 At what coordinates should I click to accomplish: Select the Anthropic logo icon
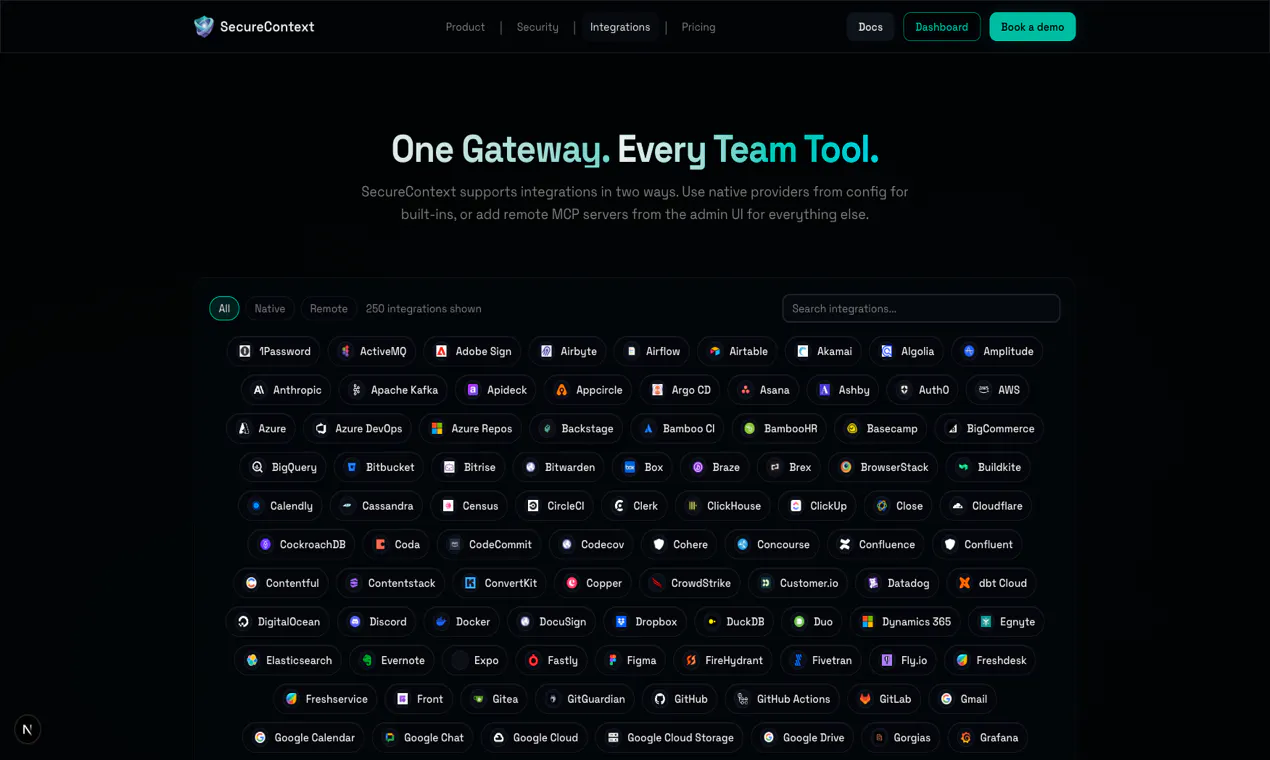[259, 390]
